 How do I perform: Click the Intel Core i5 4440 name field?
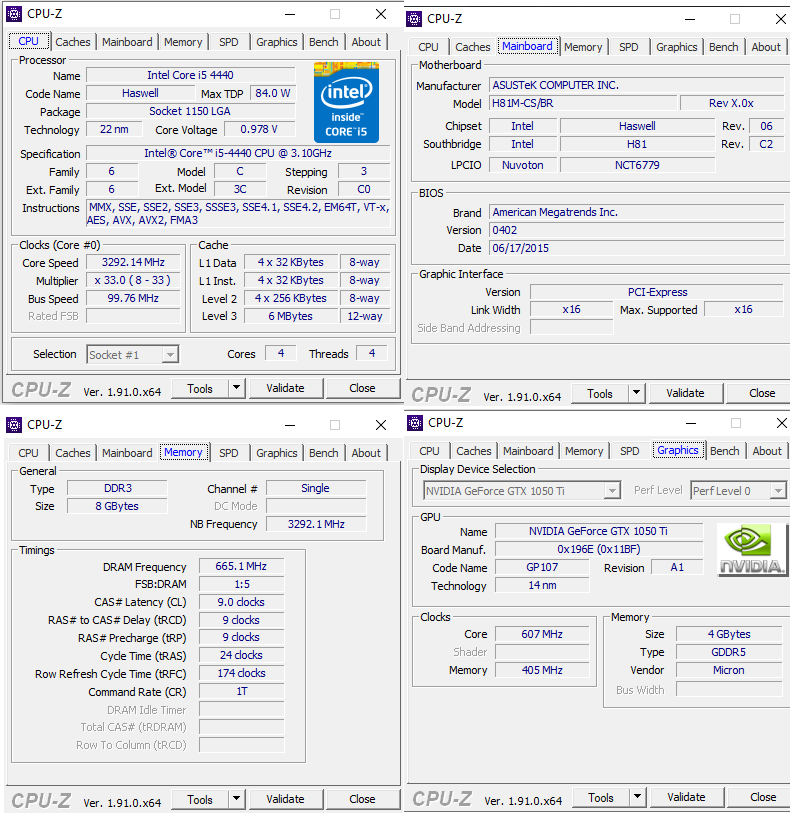tap(190, 75)
